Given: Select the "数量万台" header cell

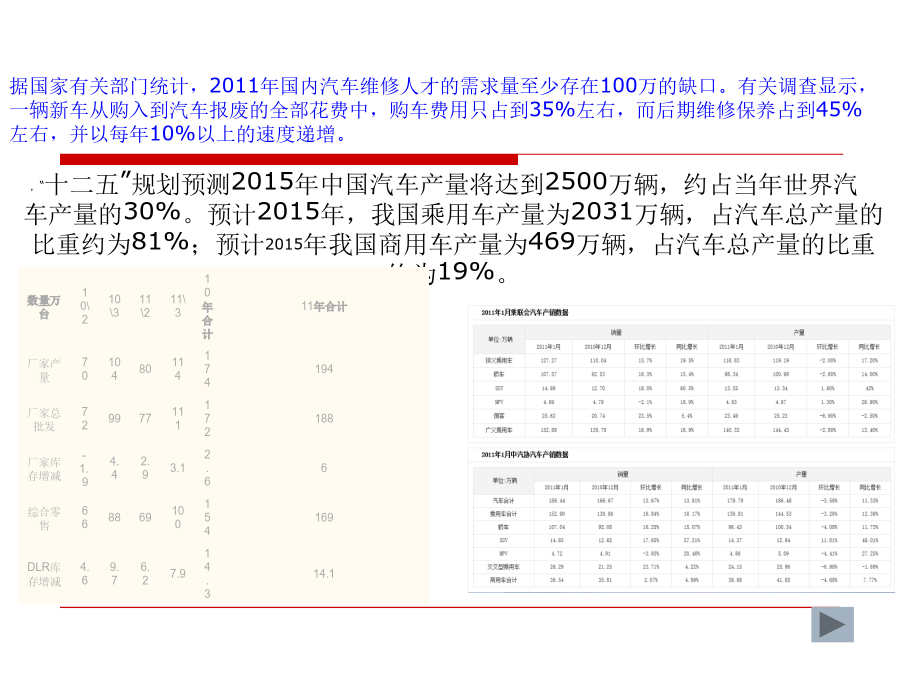Looking at the screenshot, I should click(x=44, y=307).
